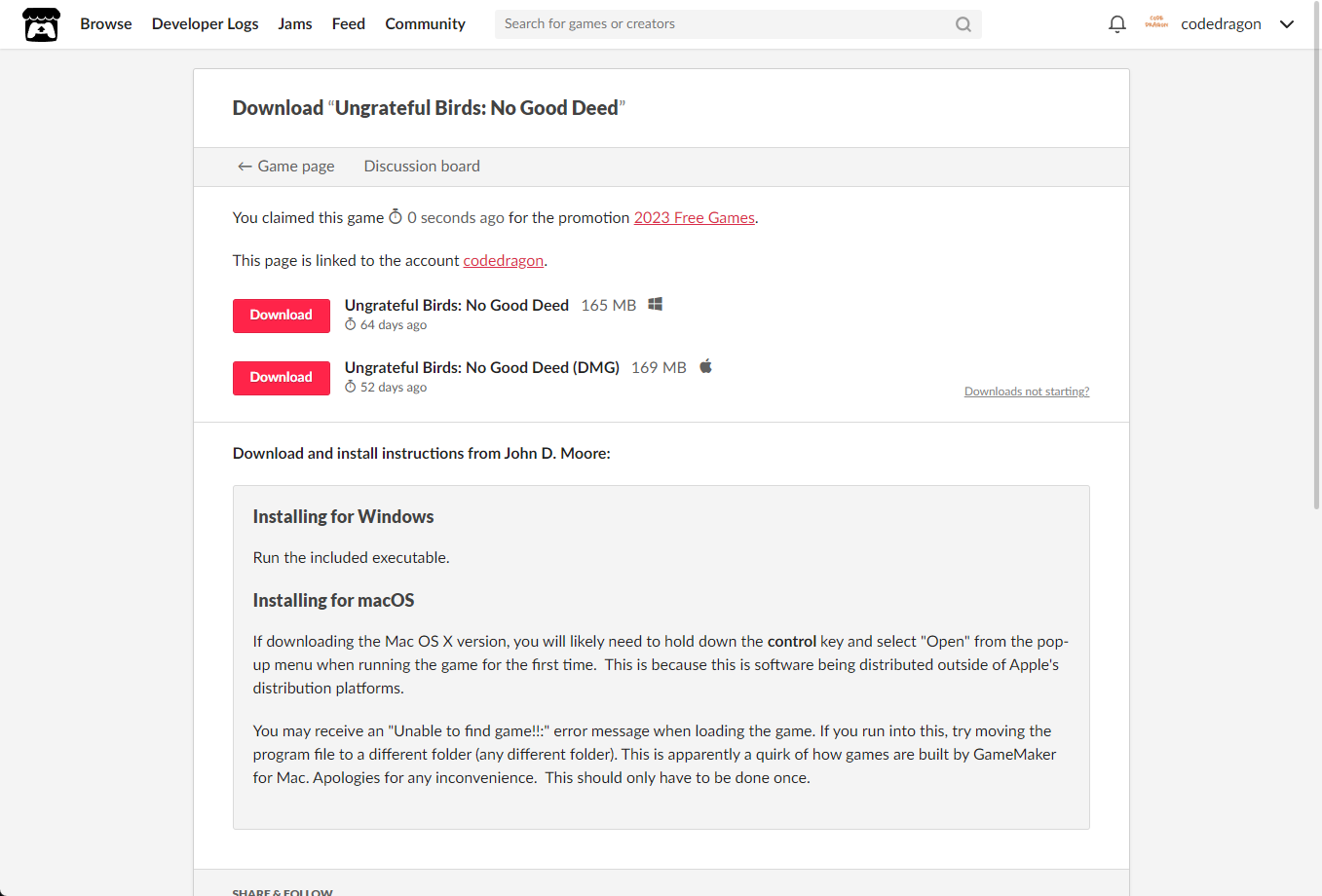
Task: Click the 64 days ago timestamp
Action: click(394, 325)
